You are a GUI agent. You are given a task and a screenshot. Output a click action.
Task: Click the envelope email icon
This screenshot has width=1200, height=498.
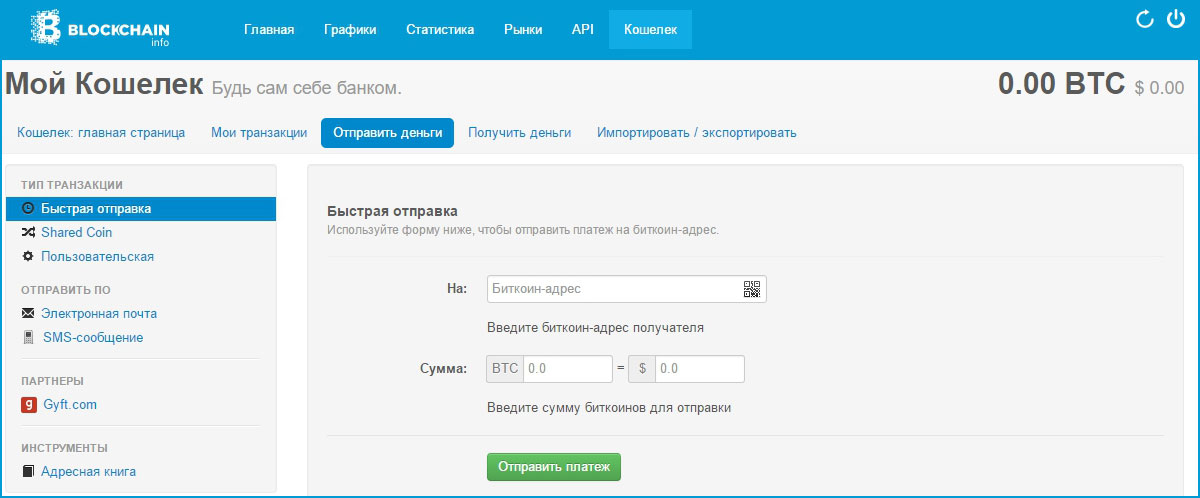click(x=28, y=313)
